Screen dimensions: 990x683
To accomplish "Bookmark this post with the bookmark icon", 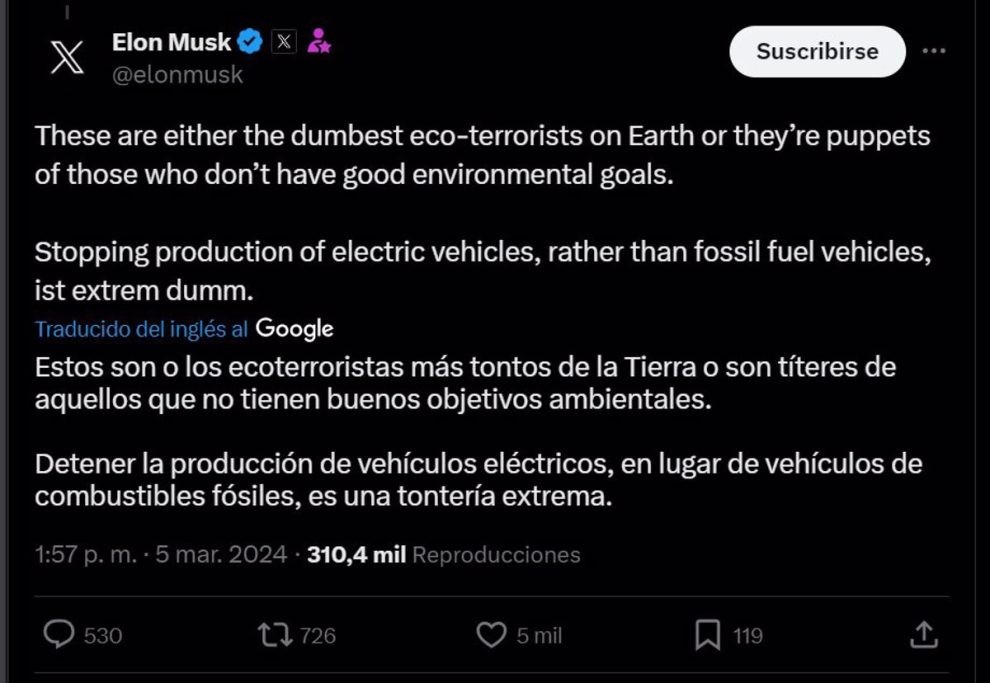I will pos(708,635).
